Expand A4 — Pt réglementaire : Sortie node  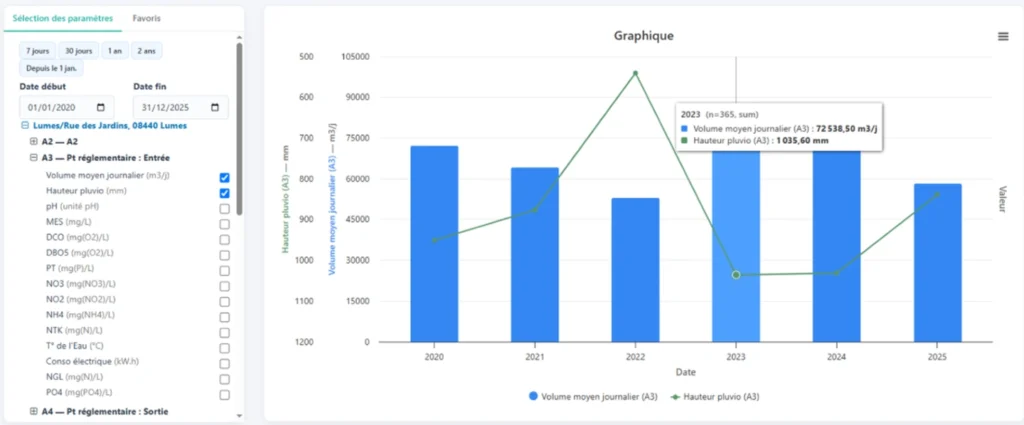click(34, 411)
